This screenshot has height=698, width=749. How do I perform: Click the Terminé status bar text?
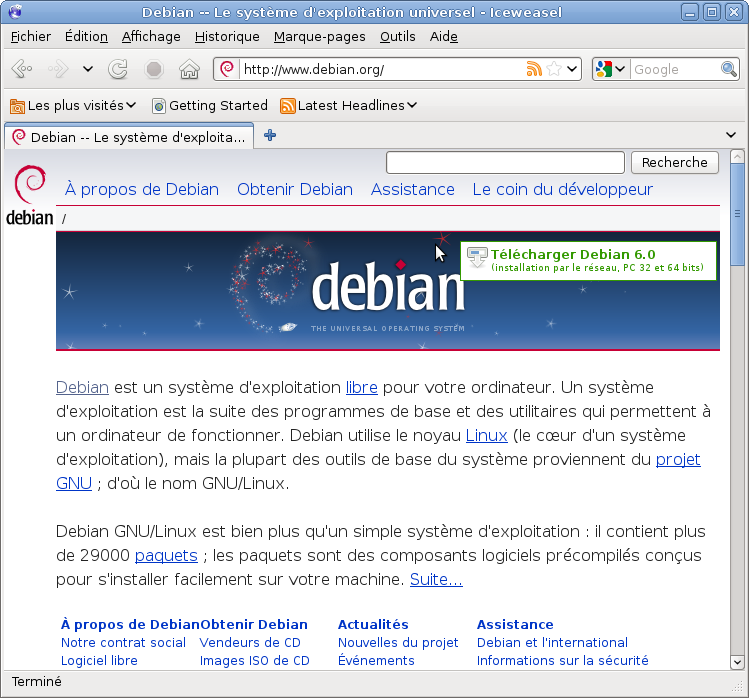click(37, 682)
